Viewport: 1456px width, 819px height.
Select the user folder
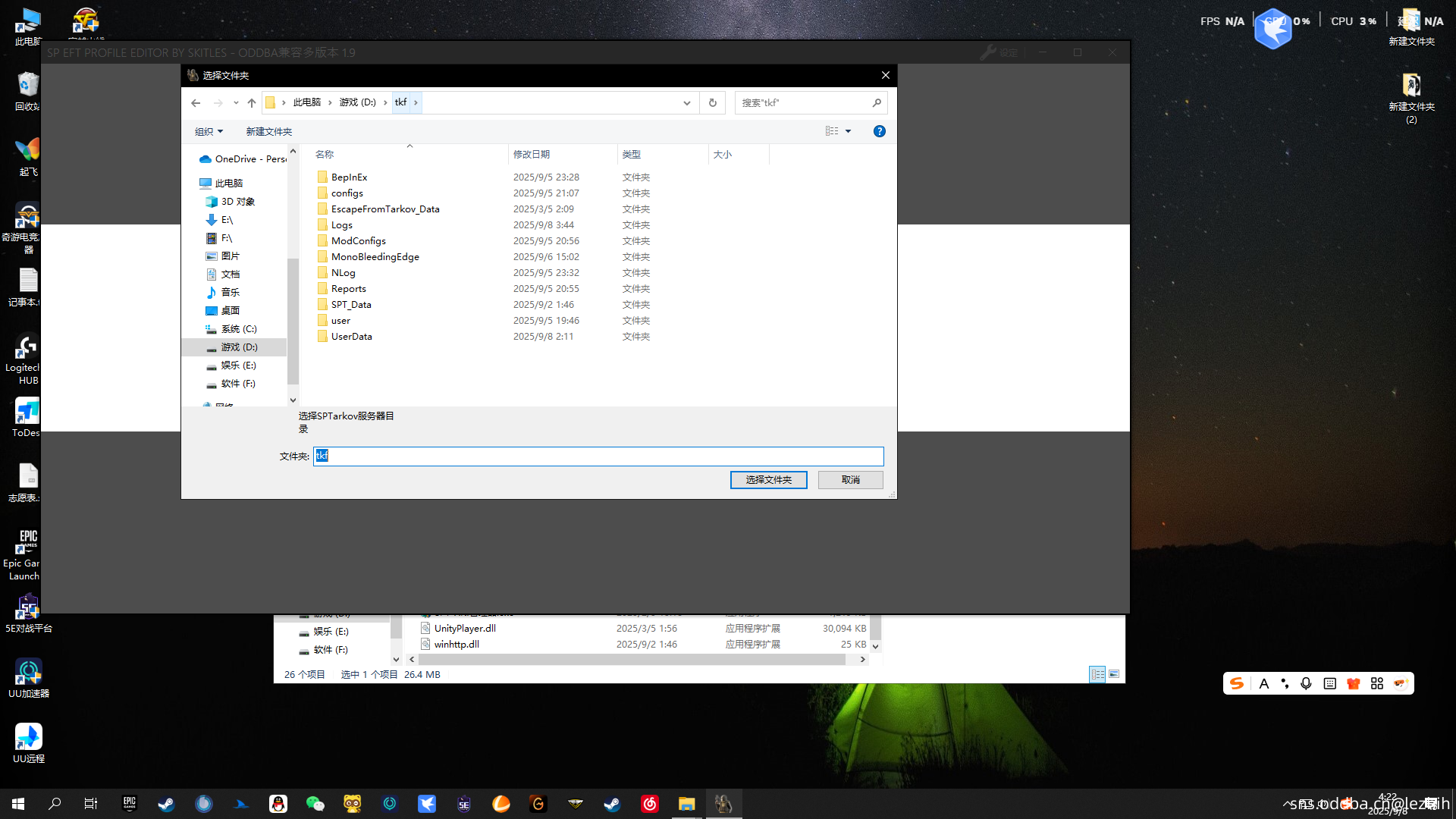340,320
